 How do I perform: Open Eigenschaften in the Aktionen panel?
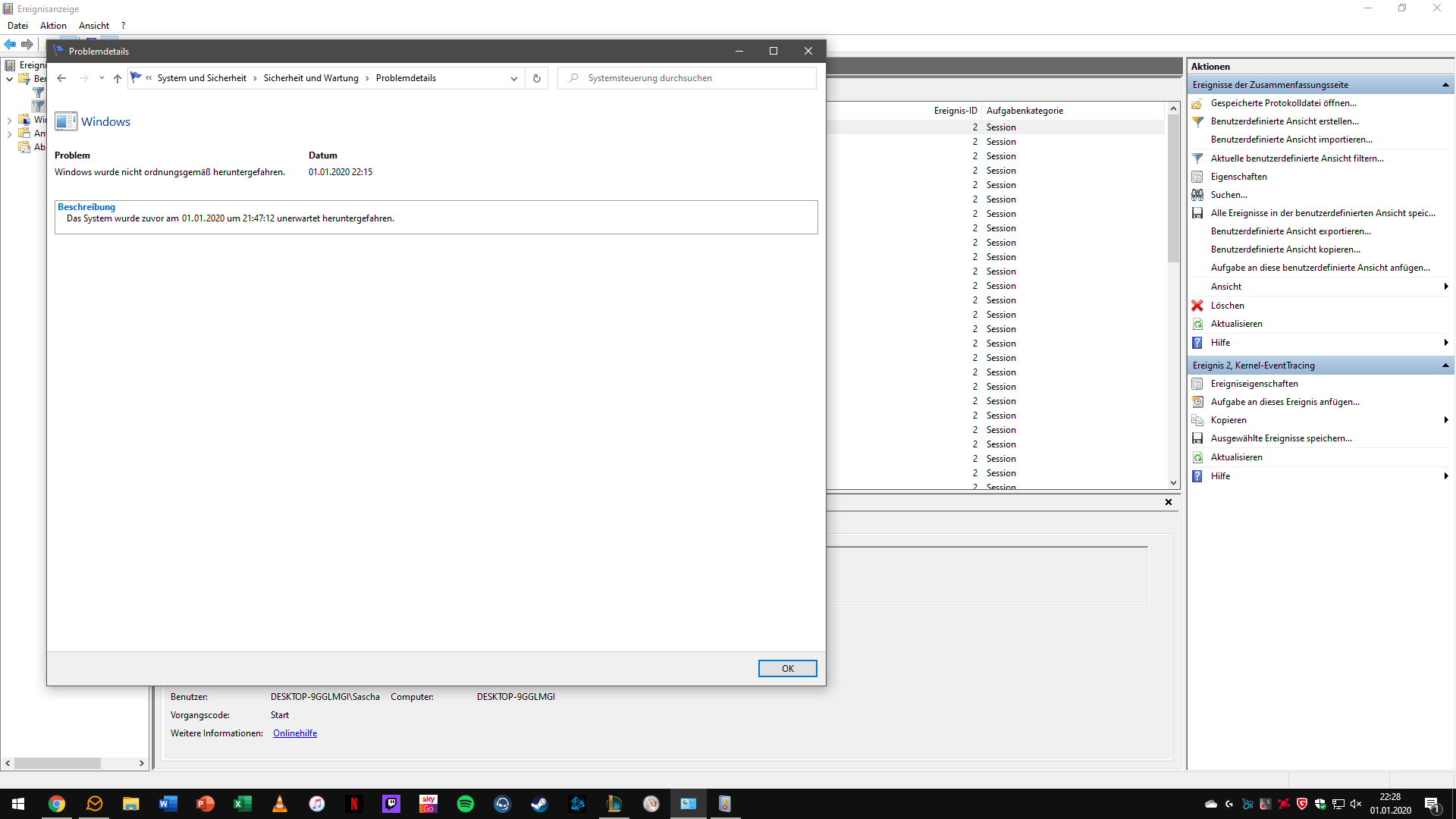[x=1238, y=177]
